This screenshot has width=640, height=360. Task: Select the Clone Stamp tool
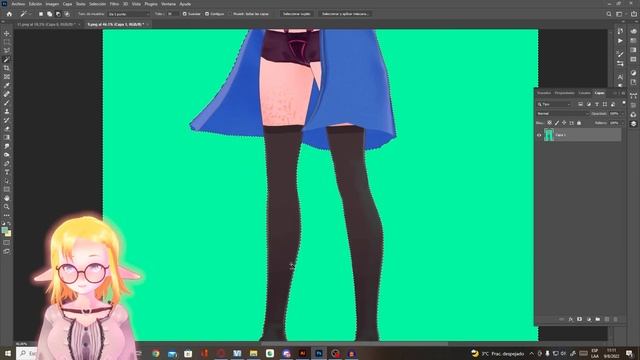pyautogui.click(x=7, y=111)
